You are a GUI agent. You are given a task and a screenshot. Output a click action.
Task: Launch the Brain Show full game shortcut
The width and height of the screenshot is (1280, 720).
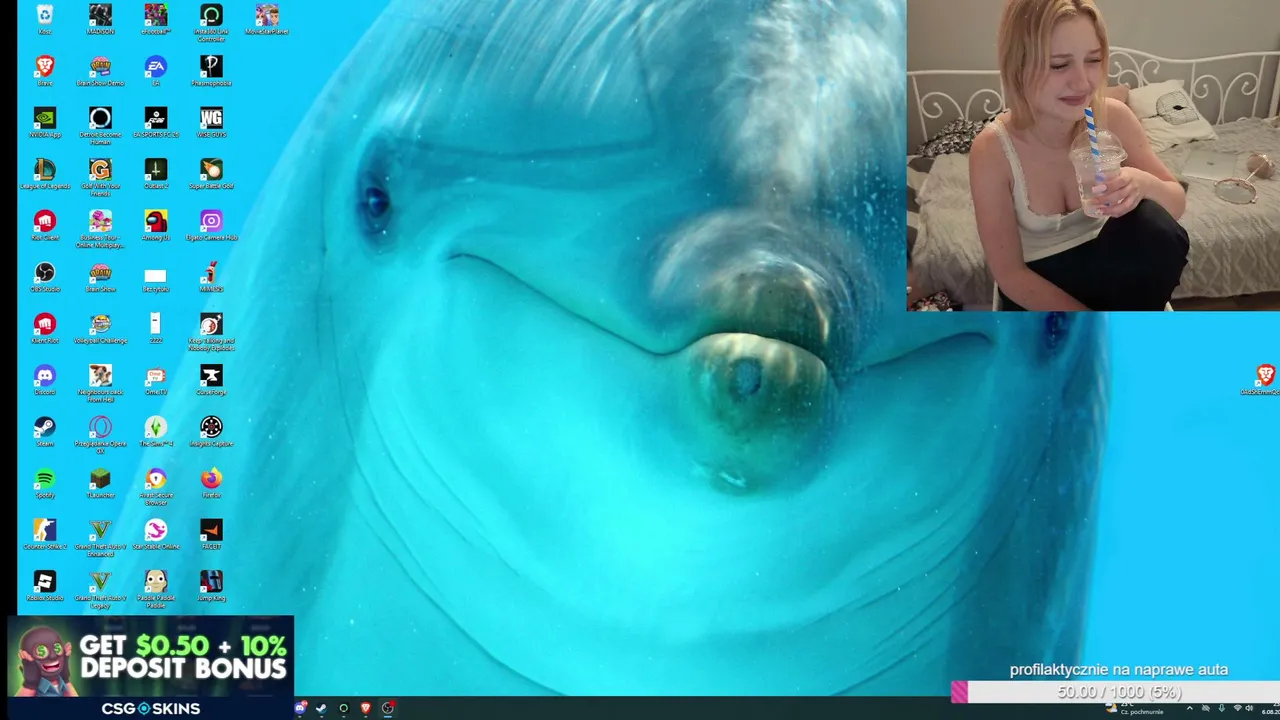click(x=100, y=277)
